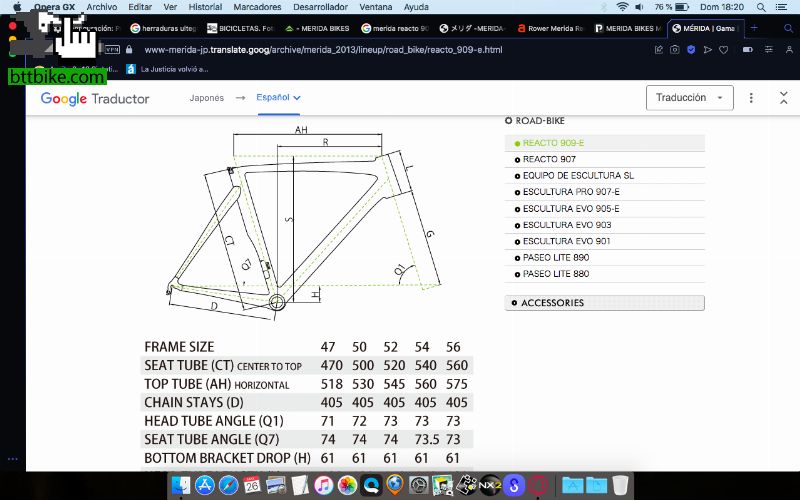The width and height of the screenshot is (800, 500).
Task: Open Finder from the dock
Action: coord(181,486)
